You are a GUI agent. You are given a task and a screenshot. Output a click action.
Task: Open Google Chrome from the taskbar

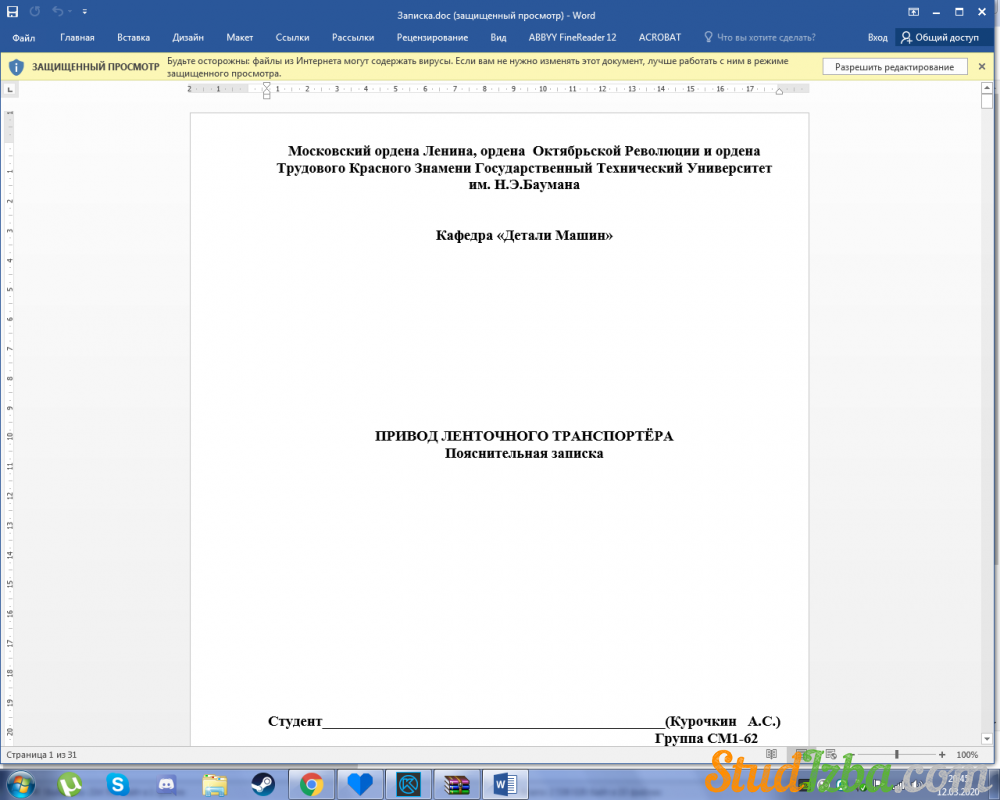coord(311,784)
